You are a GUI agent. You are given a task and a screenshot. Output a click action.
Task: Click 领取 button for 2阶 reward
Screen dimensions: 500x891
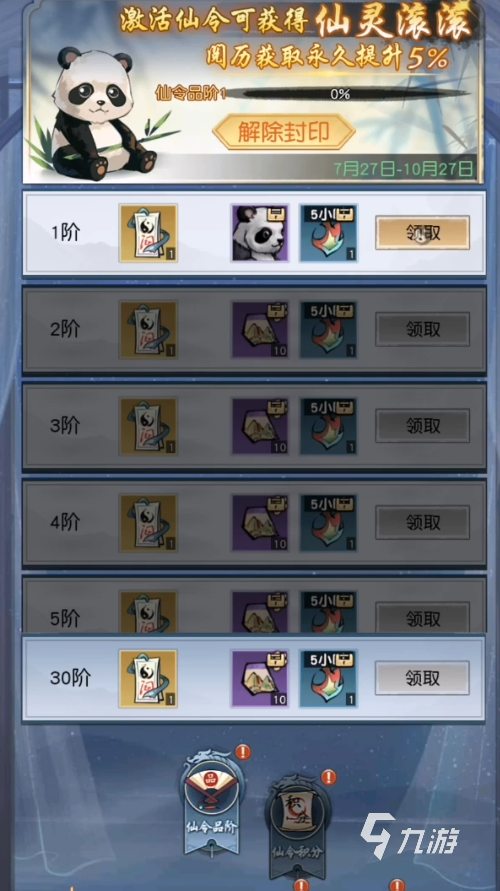pos(422,329)
